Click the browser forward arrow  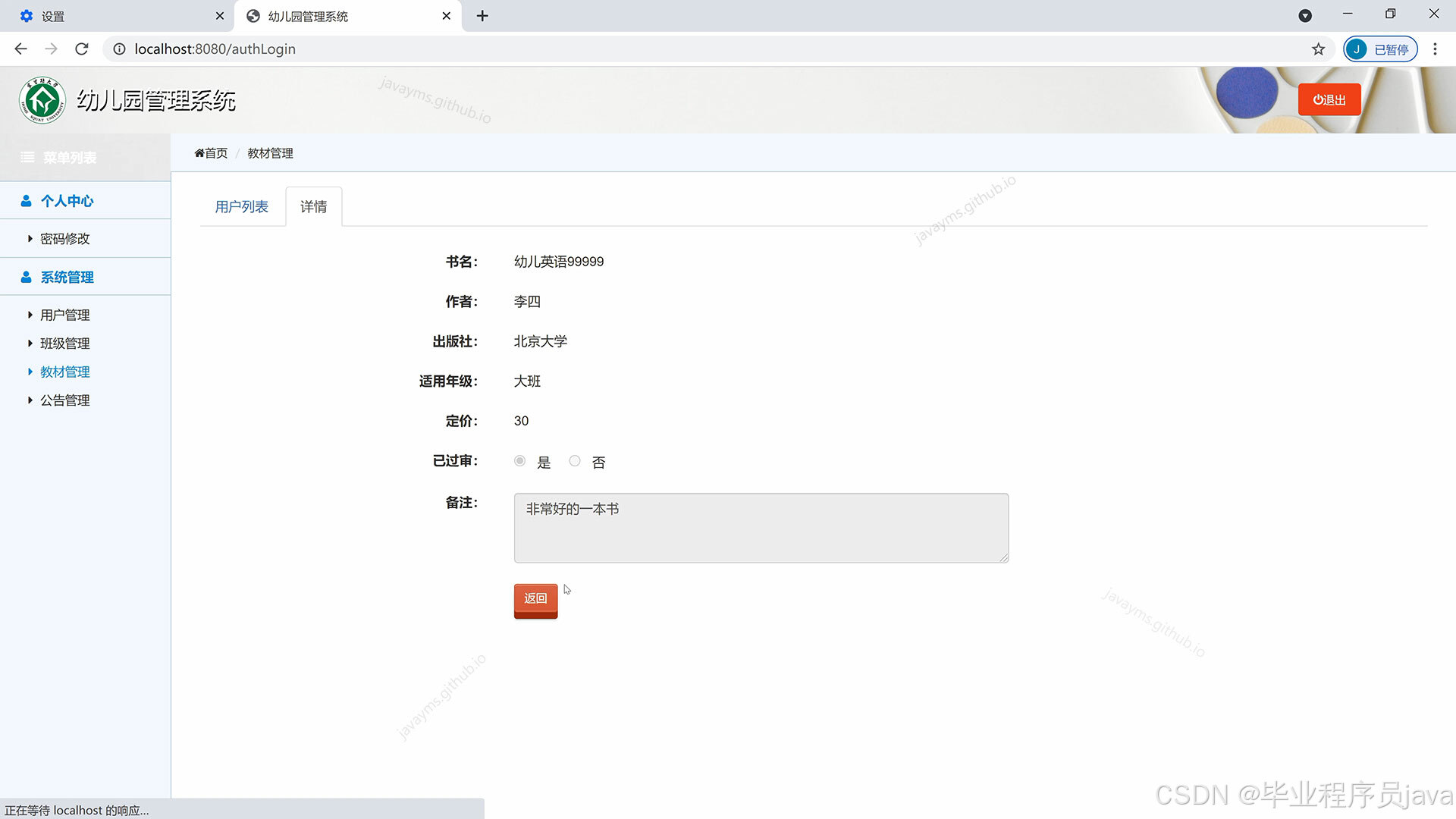51,49
